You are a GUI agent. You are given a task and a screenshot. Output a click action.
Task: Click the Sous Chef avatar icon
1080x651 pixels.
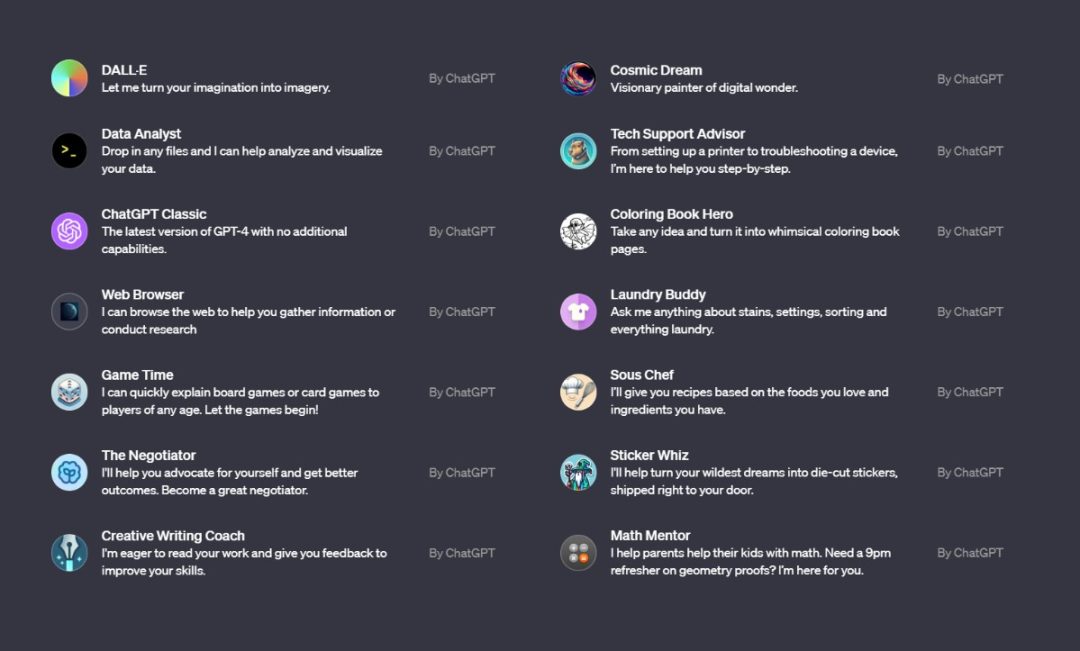(x=578, y=392)
